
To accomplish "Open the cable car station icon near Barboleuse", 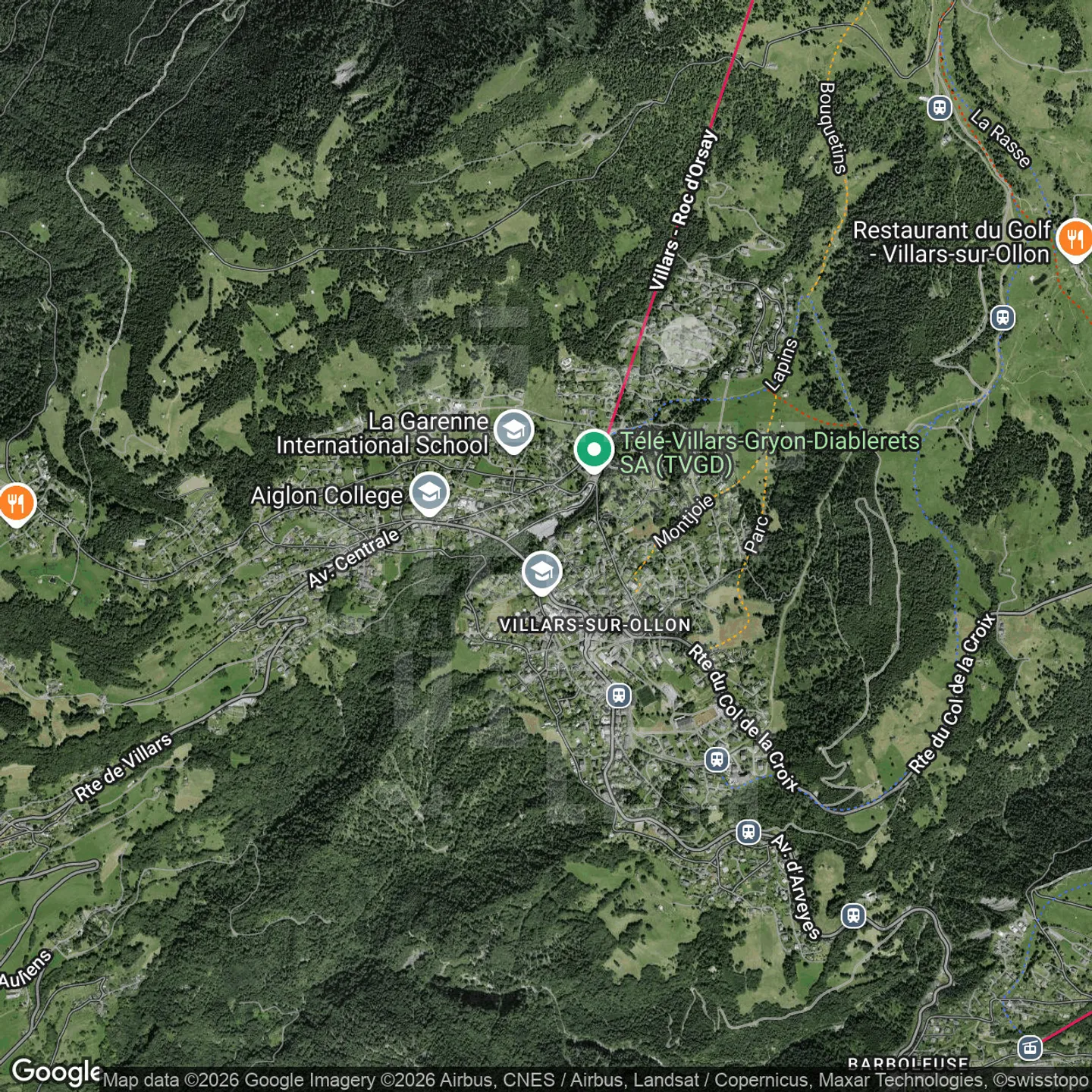I will click(1029, 1048).
